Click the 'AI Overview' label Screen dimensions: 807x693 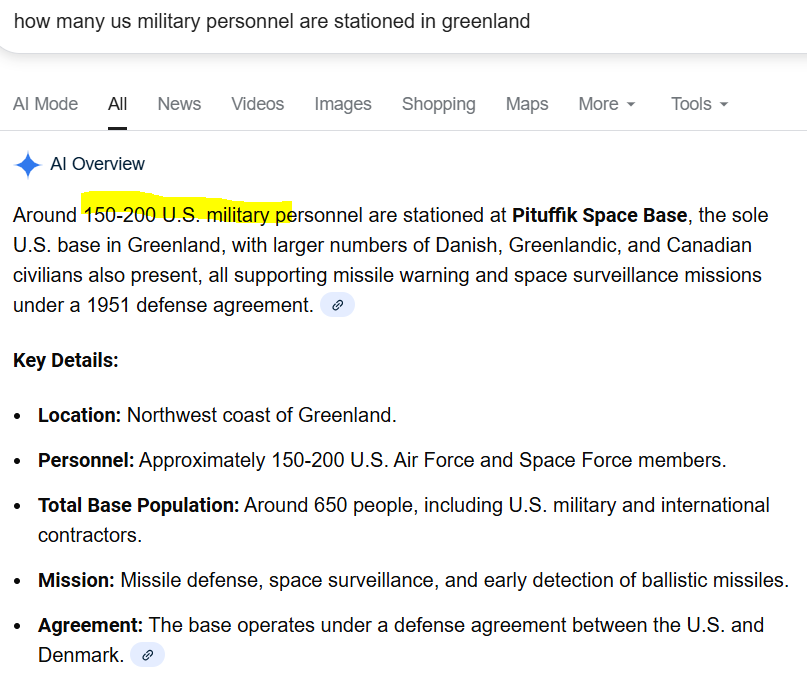(x=97, y=164)
